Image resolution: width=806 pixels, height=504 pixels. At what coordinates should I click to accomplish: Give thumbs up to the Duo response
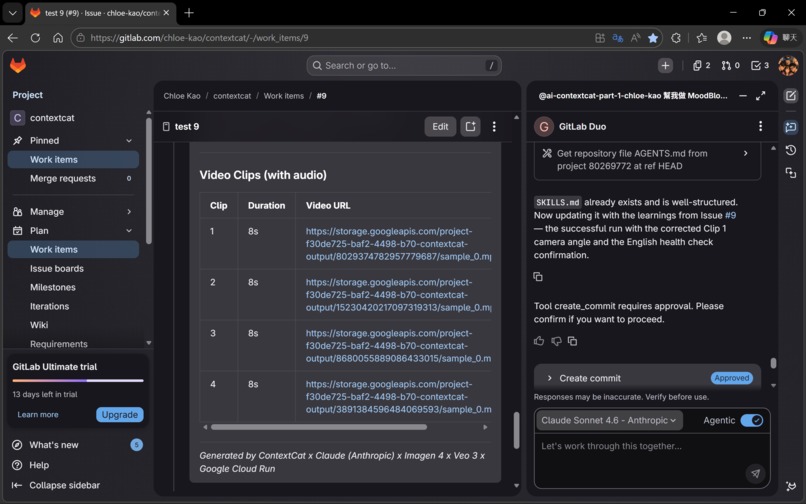(539, 341)
